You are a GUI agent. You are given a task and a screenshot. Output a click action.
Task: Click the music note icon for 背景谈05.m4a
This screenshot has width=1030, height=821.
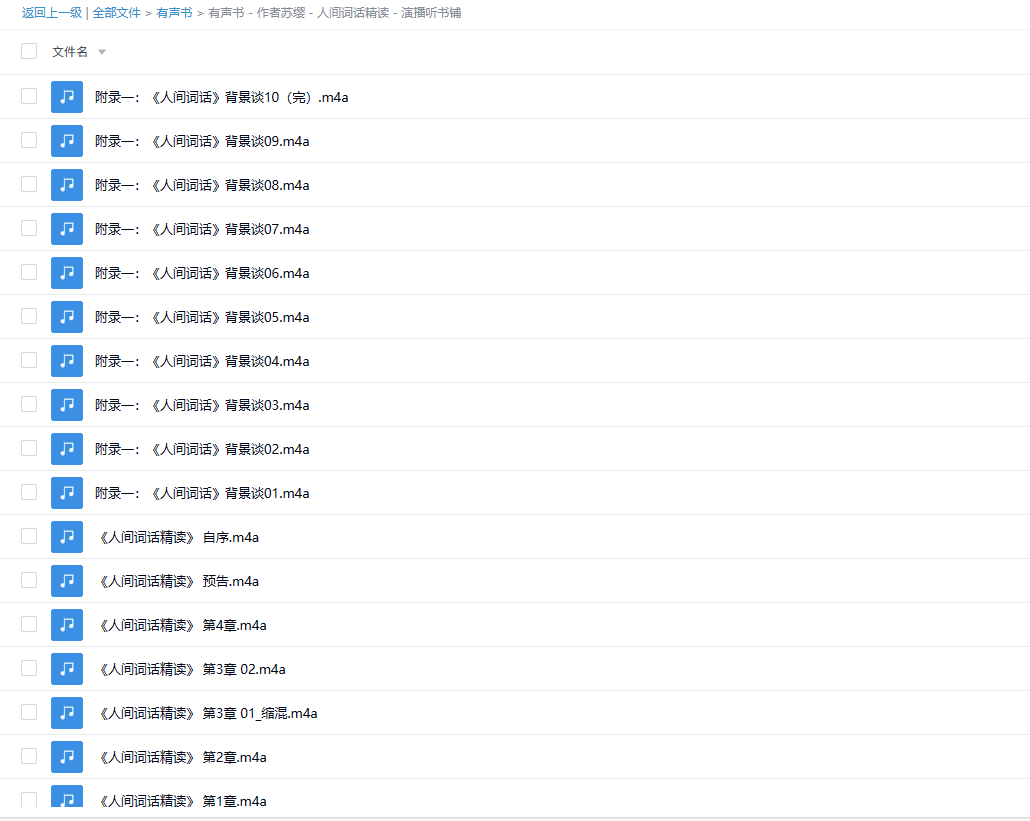(67, 317)
